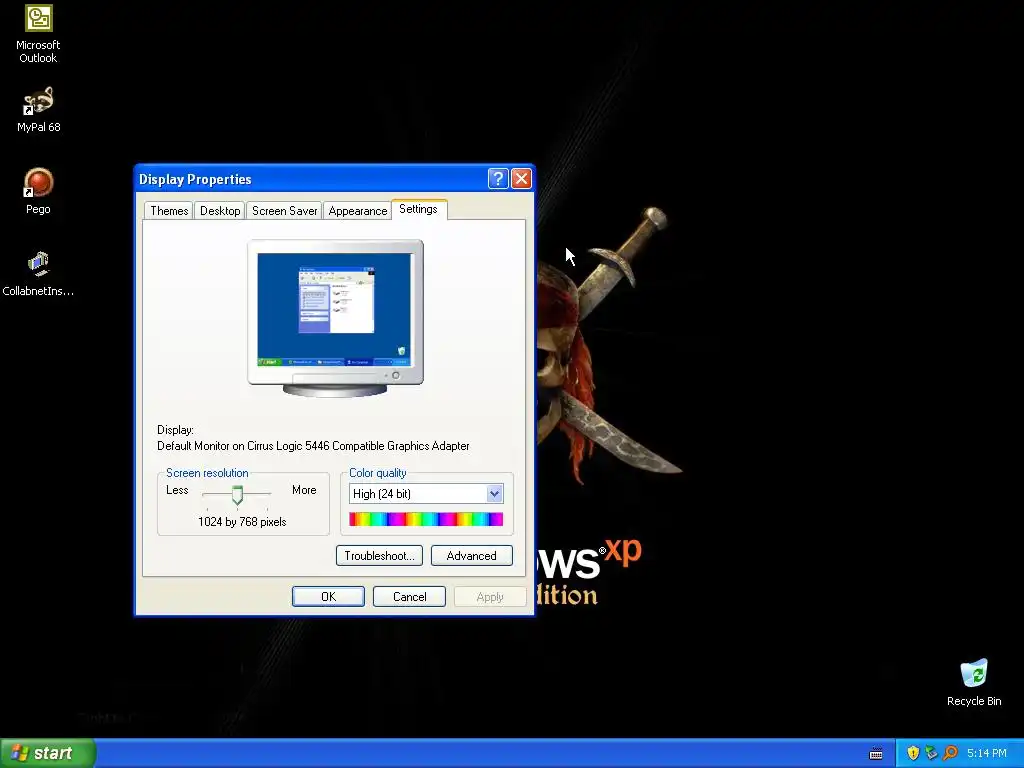Click the monitor preview image

click(335, 318)
